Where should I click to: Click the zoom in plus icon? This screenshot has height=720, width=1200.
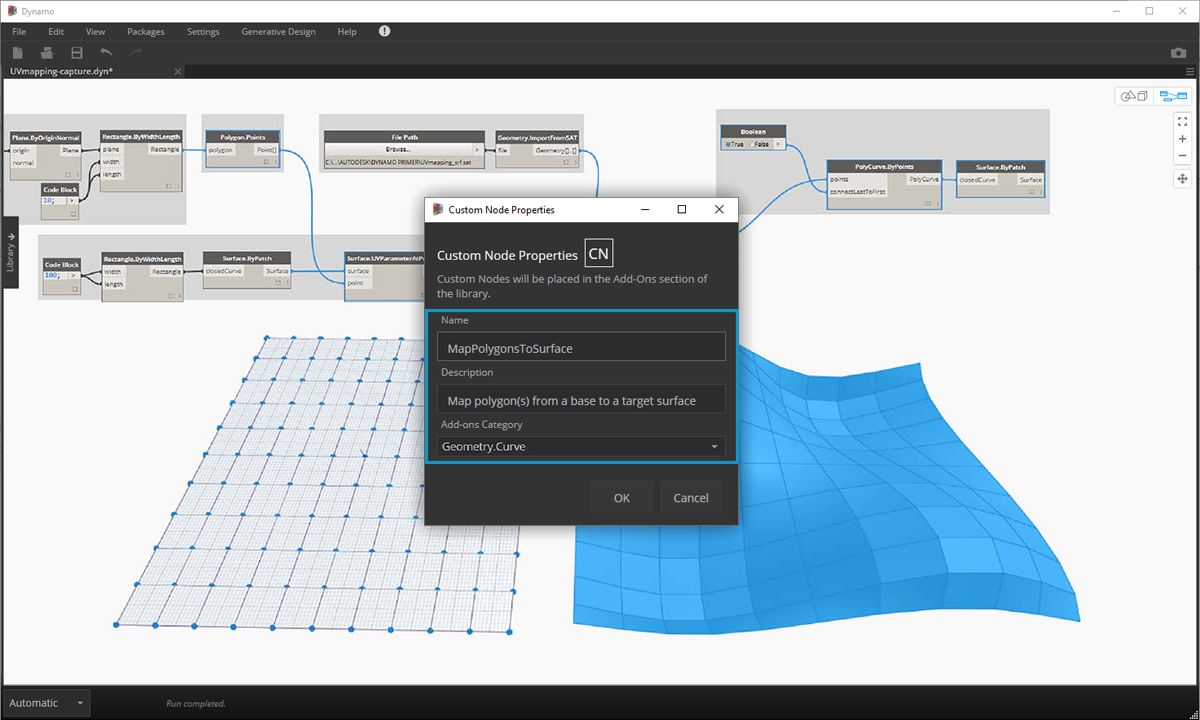click(1182, 139)
